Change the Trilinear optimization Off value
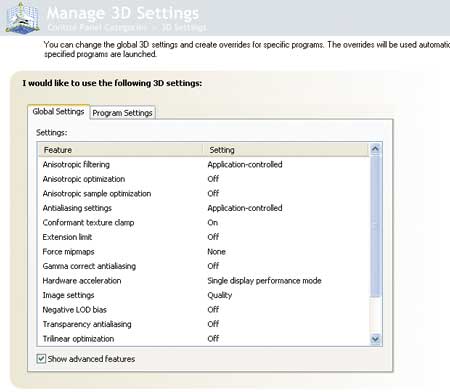Image resolution: width=450 pixels, height=392 pixels. 213,339
